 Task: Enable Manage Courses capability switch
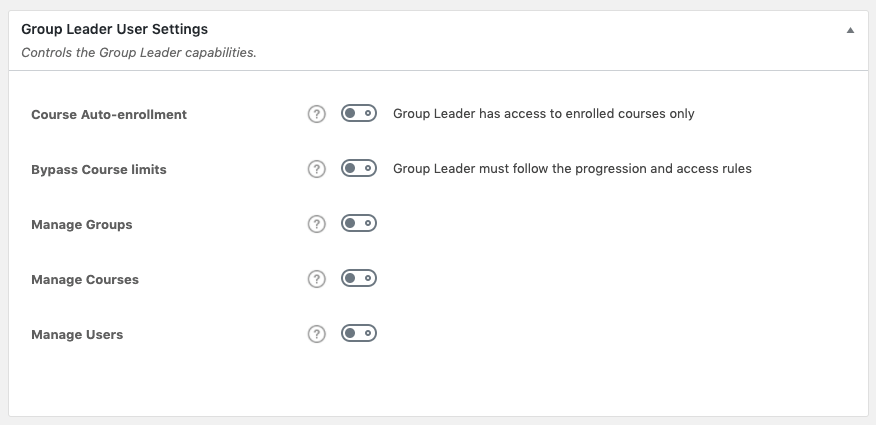pyautogui.click(x=359, y=279)
